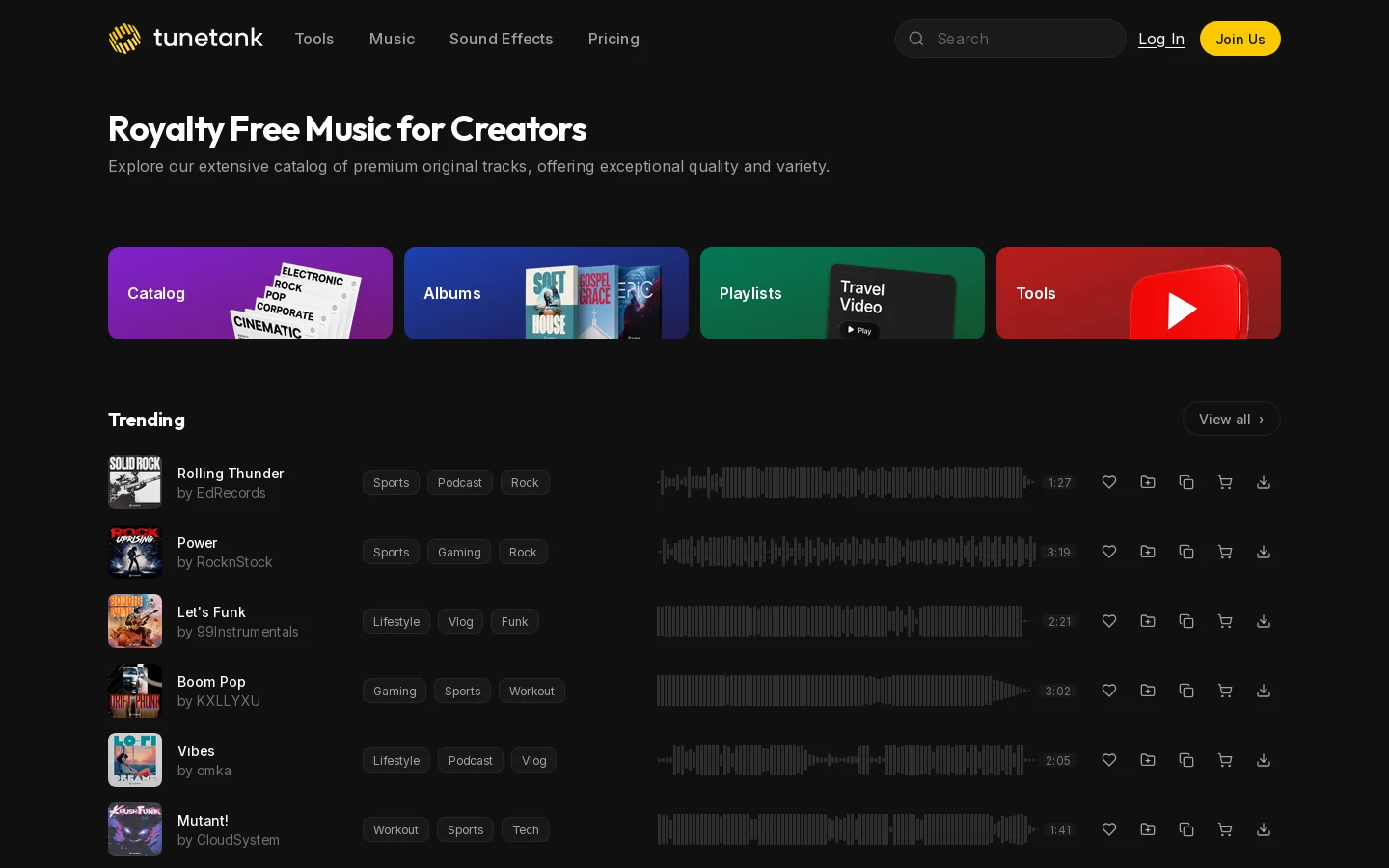
Task: Like the Mutant! track
Action: click(1109, 829)
